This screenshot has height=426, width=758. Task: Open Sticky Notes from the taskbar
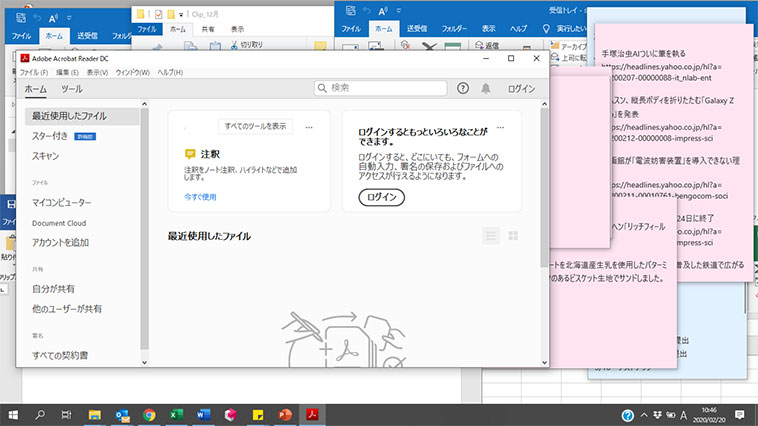click(x=258, y=415)
